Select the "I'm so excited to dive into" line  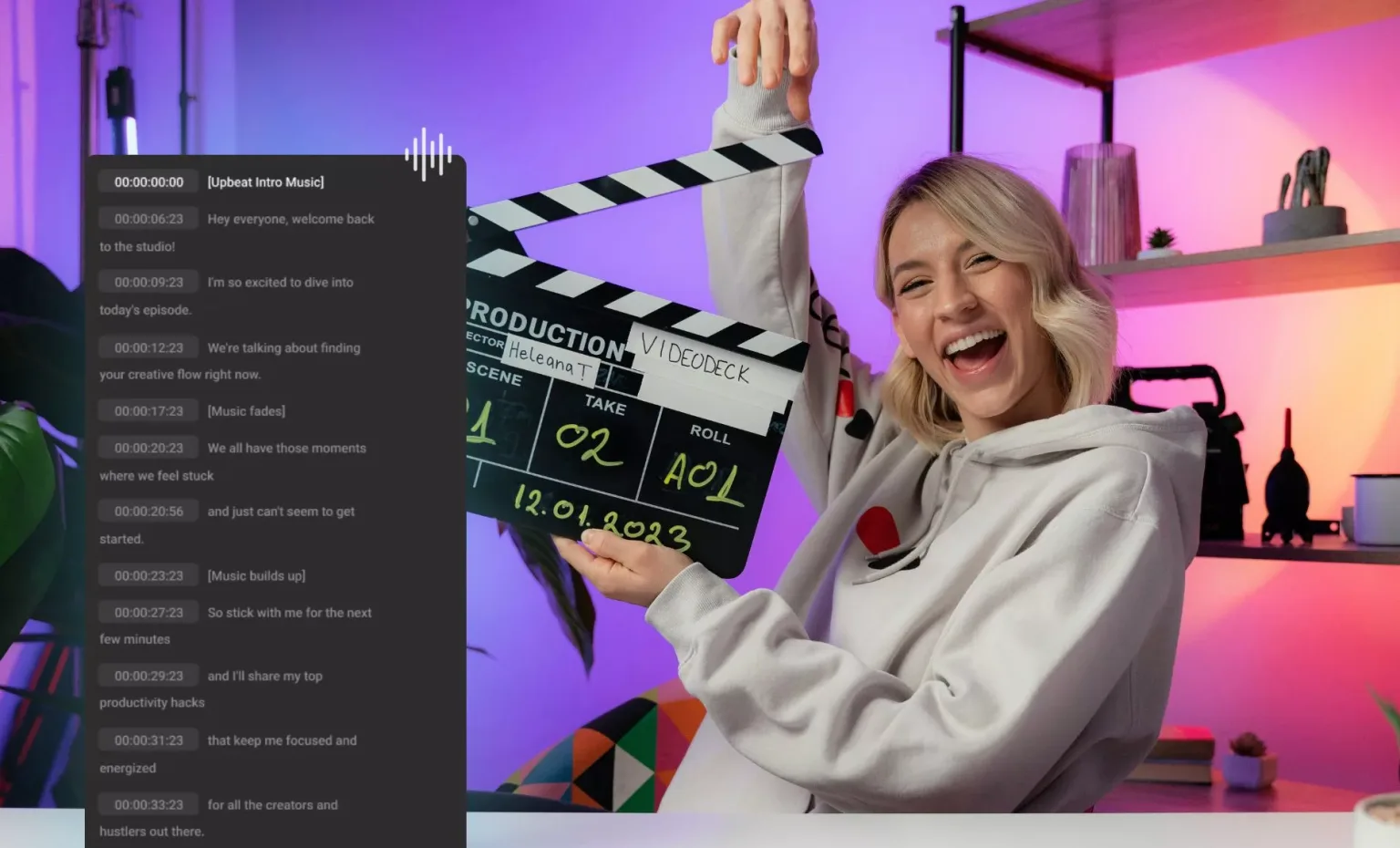280,283
